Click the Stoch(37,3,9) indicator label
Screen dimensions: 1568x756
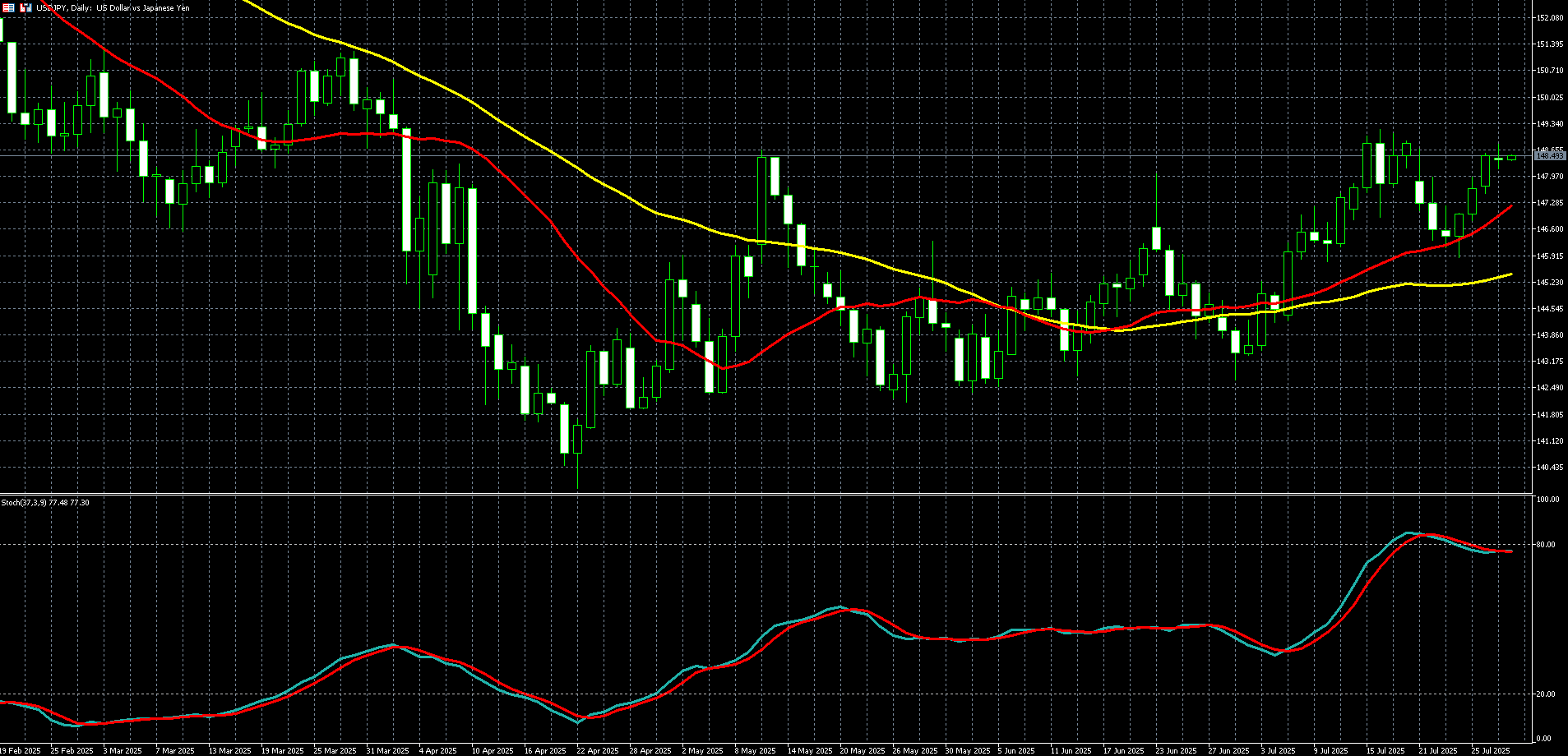click(x=45, y=502)
